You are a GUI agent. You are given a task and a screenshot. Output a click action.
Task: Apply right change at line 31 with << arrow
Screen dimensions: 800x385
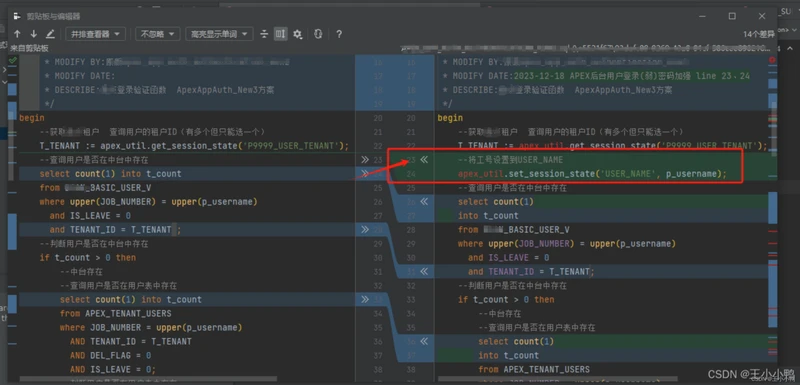tap(424, 272)
